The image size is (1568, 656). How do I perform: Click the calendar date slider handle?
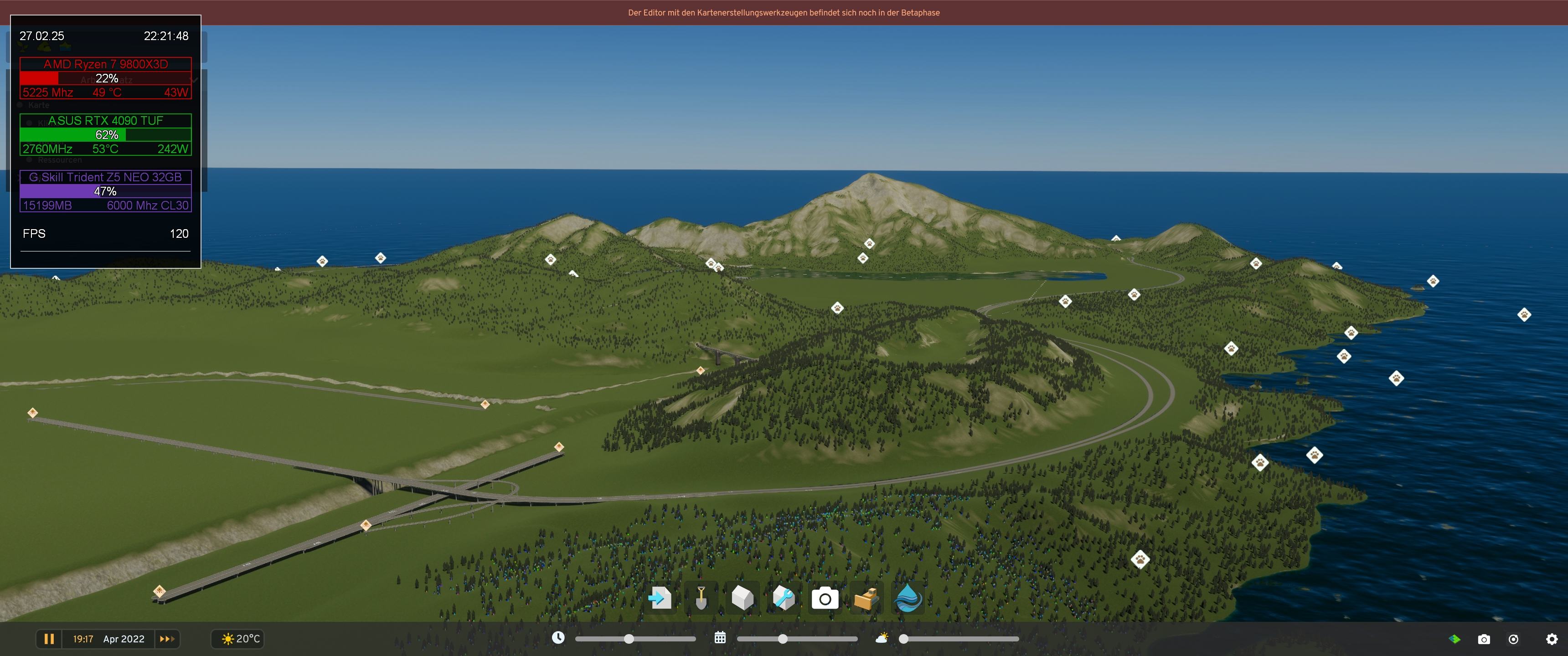783,639
